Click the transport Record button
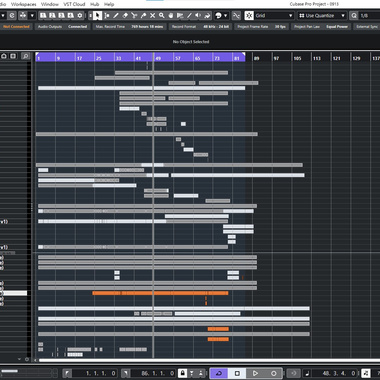Viewport: 380px width, 380px height. coord(273,373)
